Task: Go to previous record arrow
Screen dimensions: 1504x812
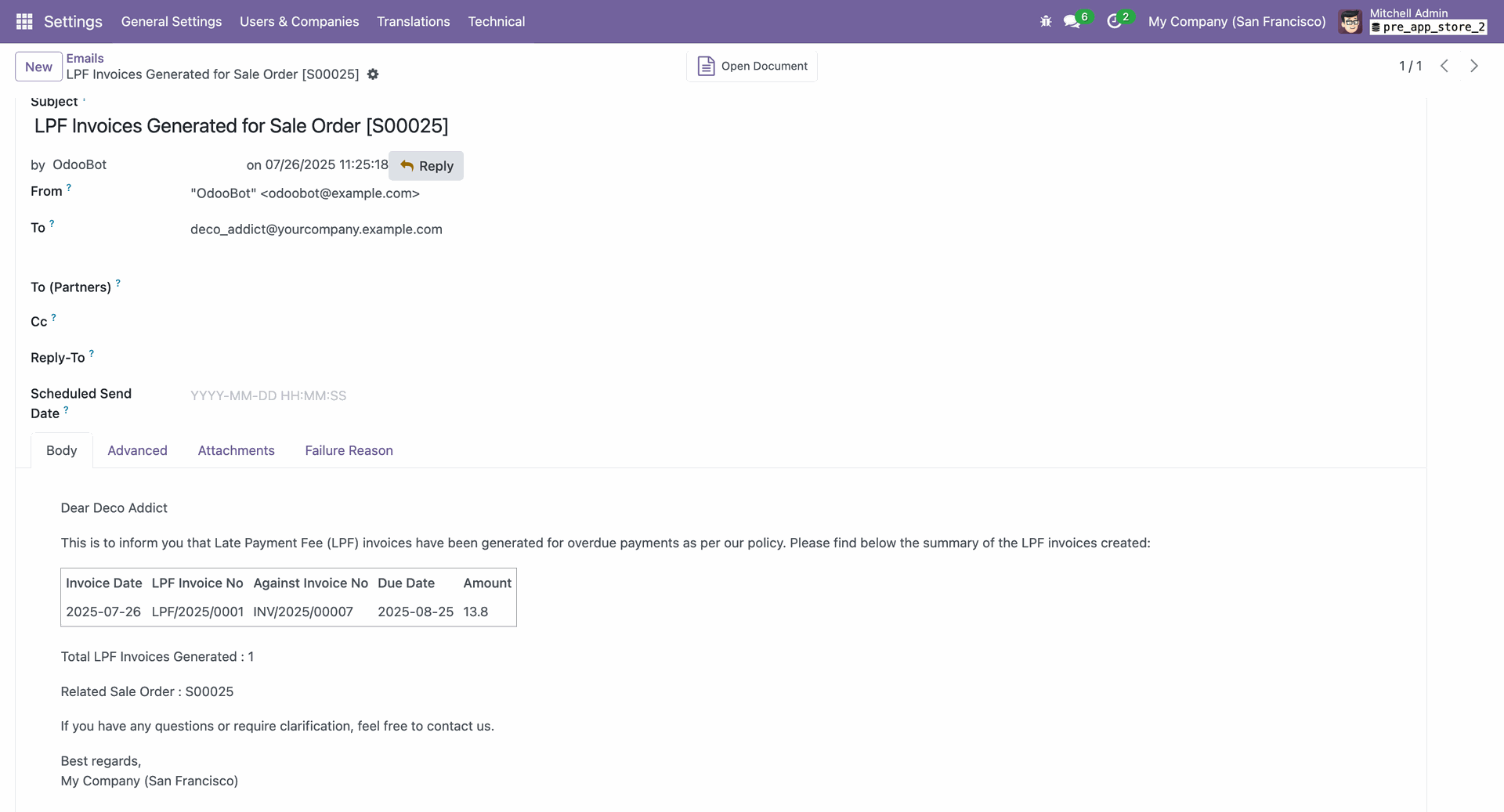Action: coord(1444,66)
